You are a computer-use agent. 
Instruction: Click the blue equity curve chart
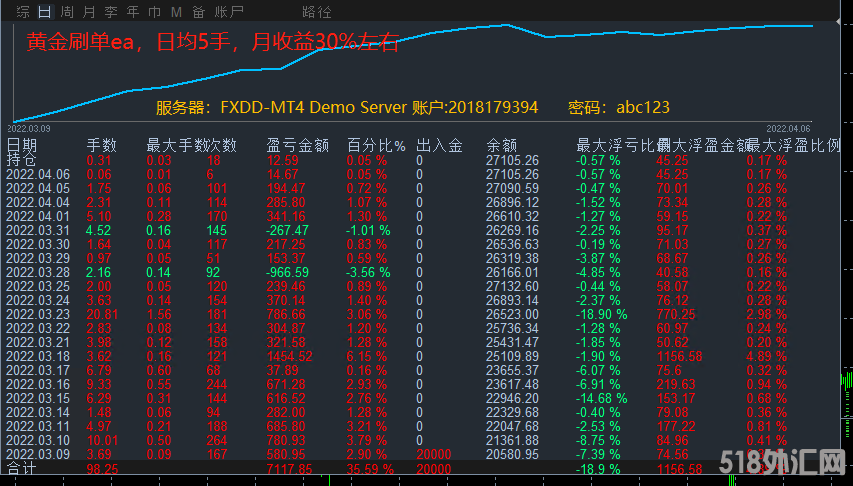tap(412, 72)
